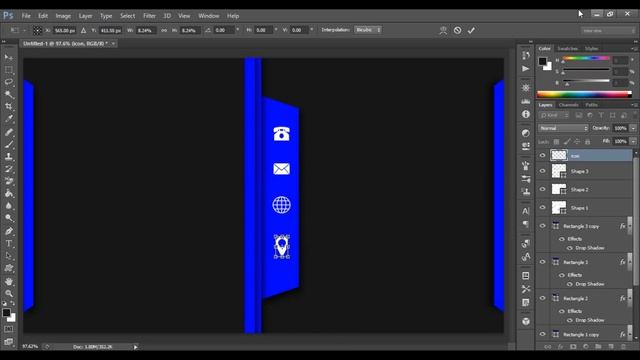Select the Shape 3 layer thumbnail

[x=559, y=171]
